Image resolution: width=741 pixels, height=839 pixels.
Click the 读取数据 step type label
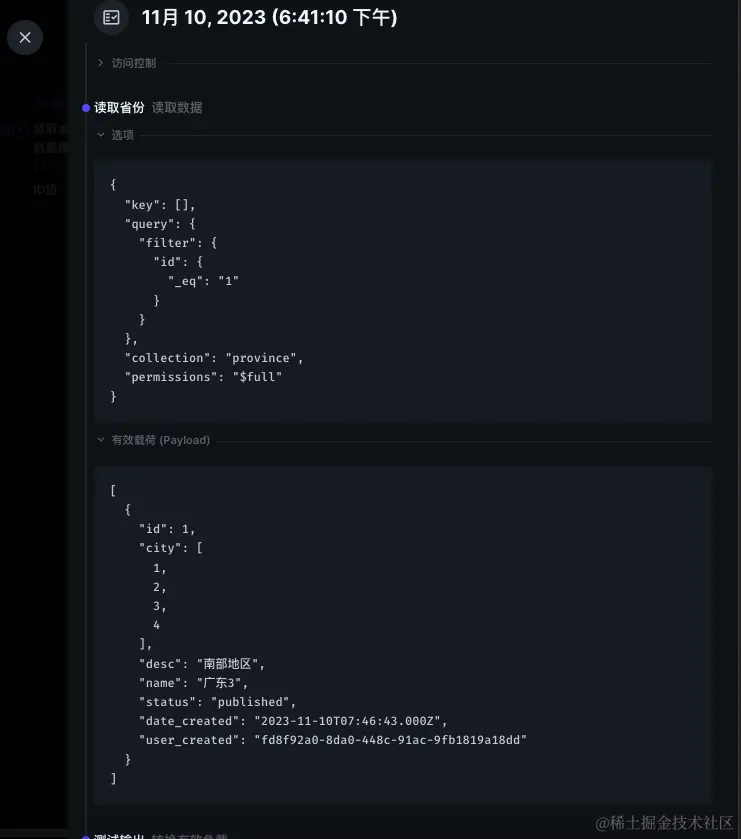[177, 108]
